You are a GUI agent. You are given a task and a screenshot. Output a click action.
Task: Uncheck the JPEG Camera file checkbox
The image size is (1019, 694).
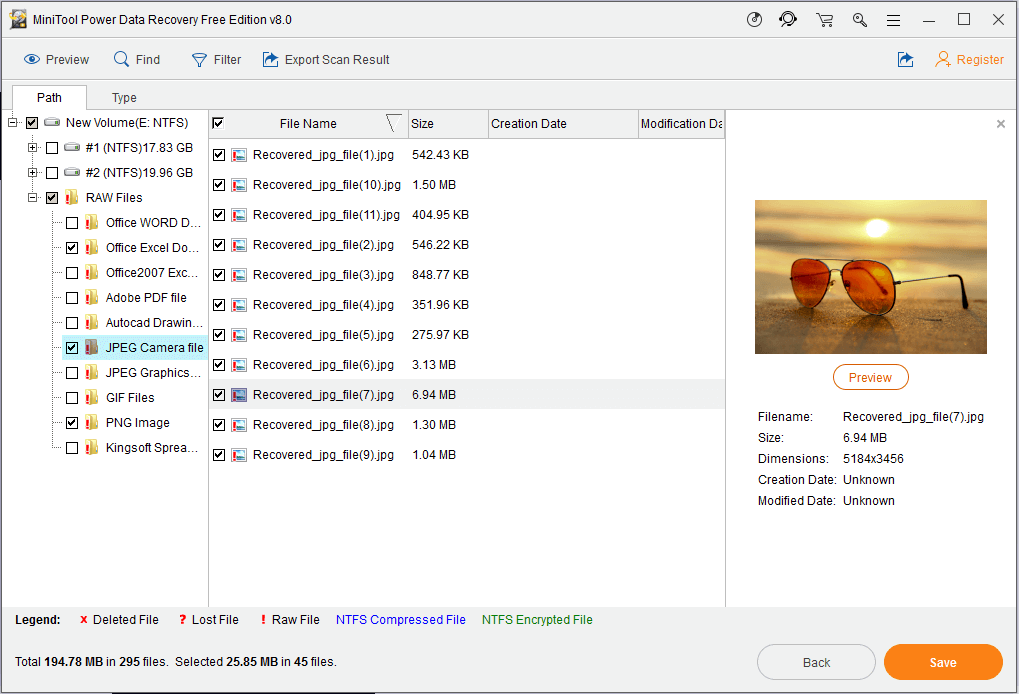pos(72,348)
